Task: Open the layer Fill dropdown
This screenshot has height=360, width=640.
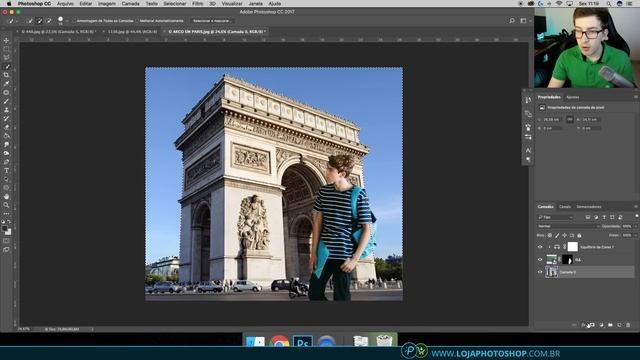Action: [x=636, y=235]
